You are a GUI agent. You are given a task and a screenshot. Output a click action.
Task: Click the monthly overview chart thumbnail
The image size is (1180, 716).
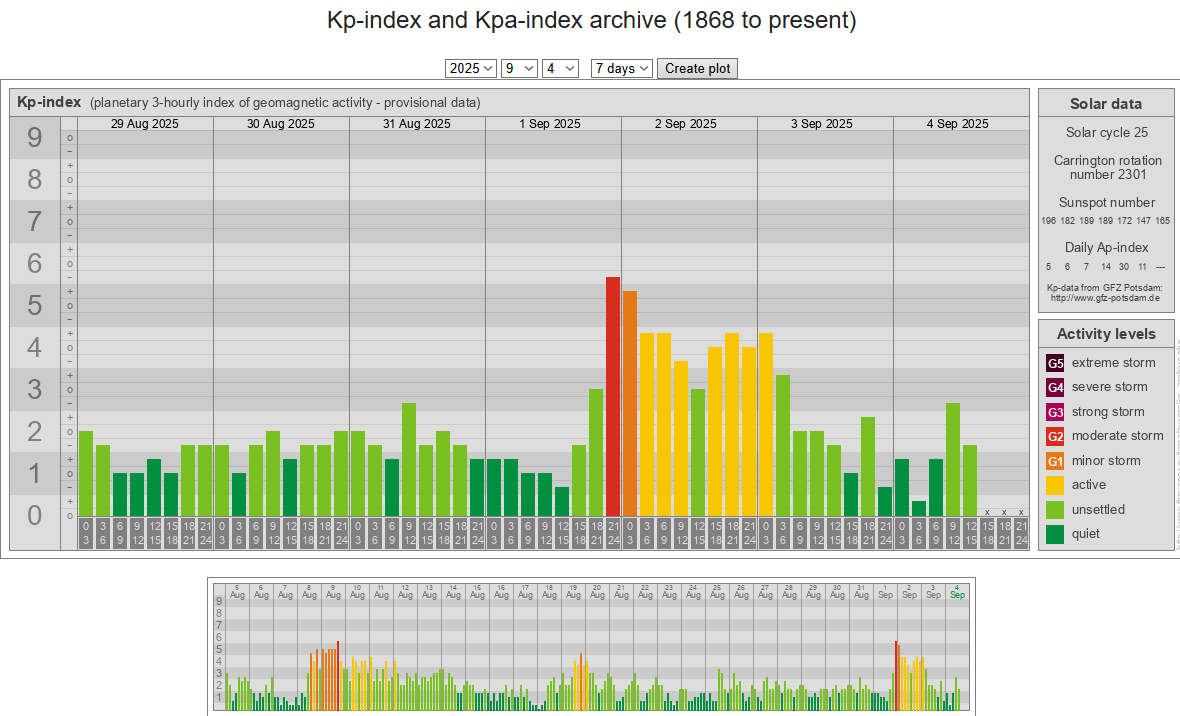pyautogui.click(x=591, y=646)
